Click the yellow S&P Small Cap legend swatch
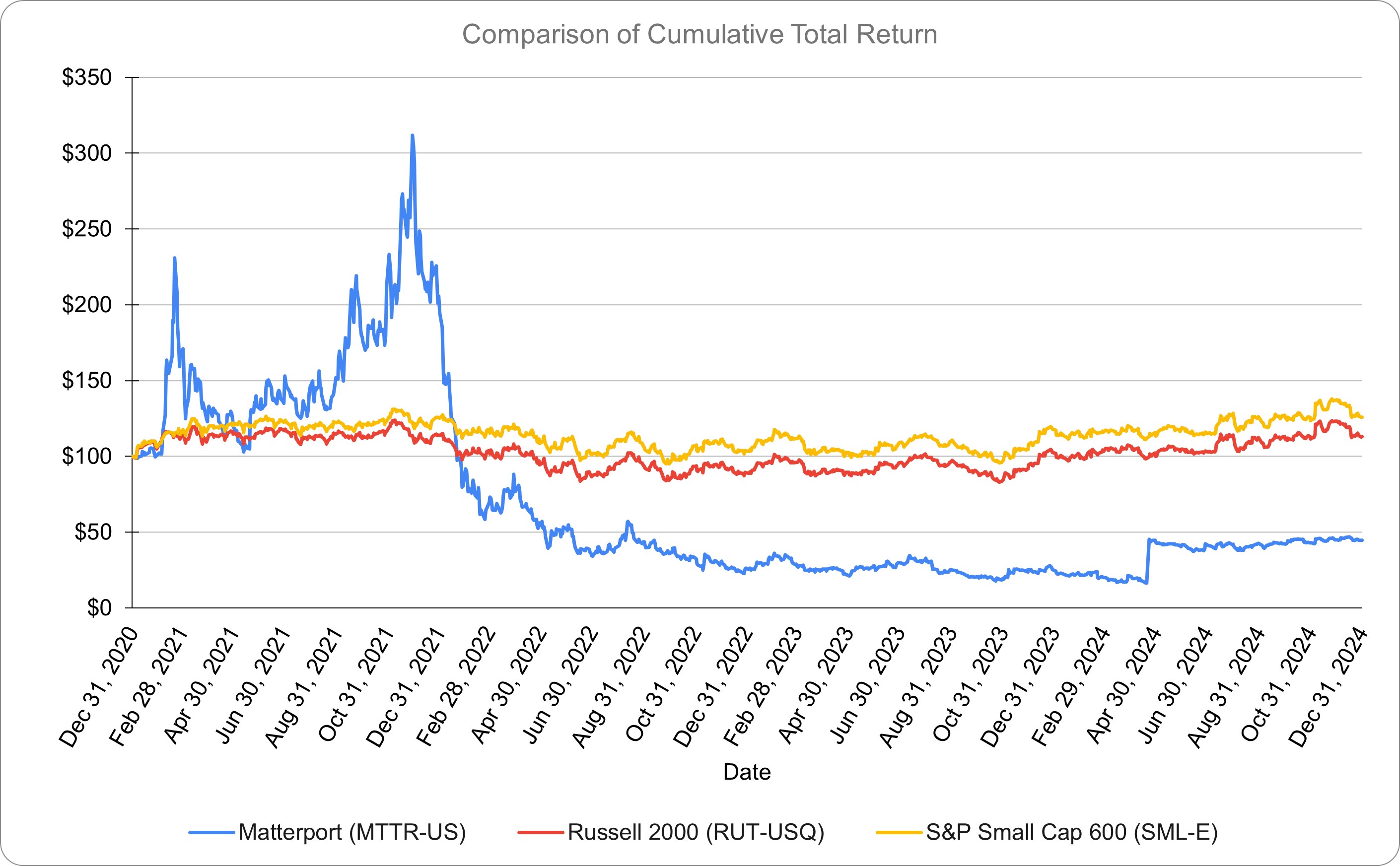Screen dimensions: 1400x866 pyautogui.click(x=899, y=832)
